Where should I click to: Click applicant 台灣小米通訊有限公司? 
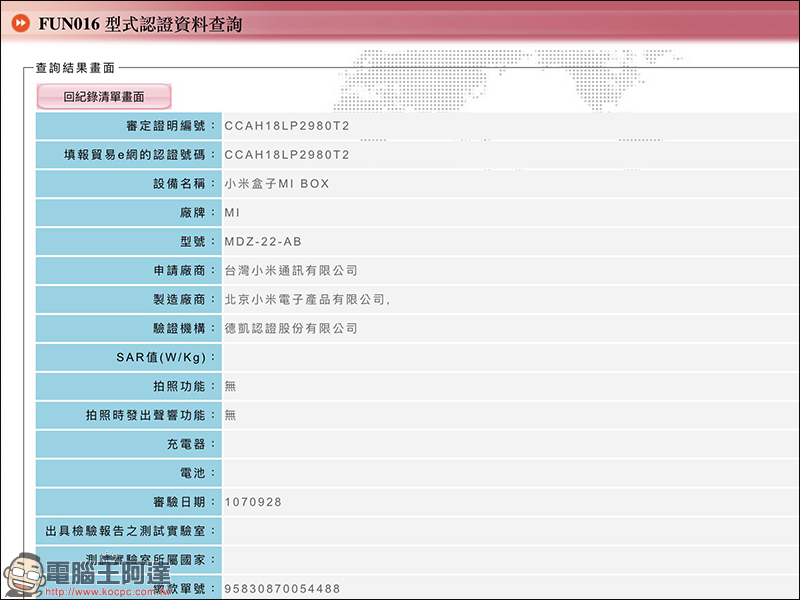pyautogui.click(x=291, y=271)
